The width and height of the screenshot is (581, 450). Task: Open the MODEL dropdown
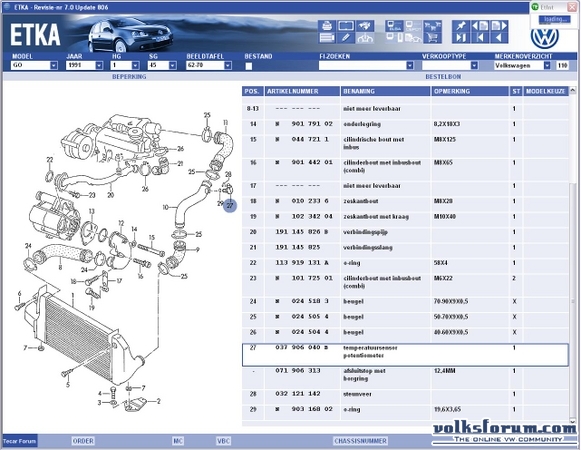tap(54, 65)
